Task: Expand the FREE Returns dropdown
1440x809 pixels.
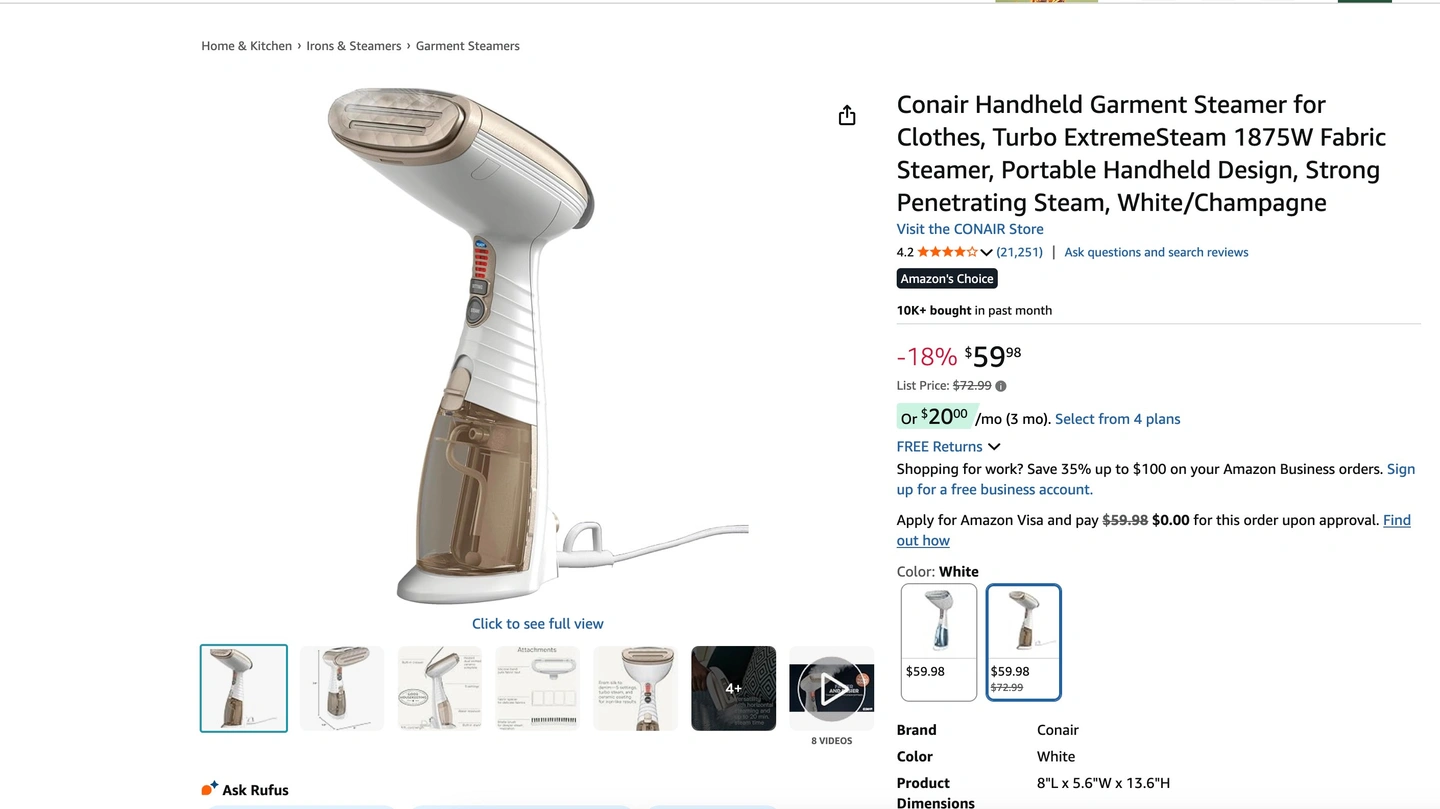Action: pyautogui.click(x=948, y=447)
